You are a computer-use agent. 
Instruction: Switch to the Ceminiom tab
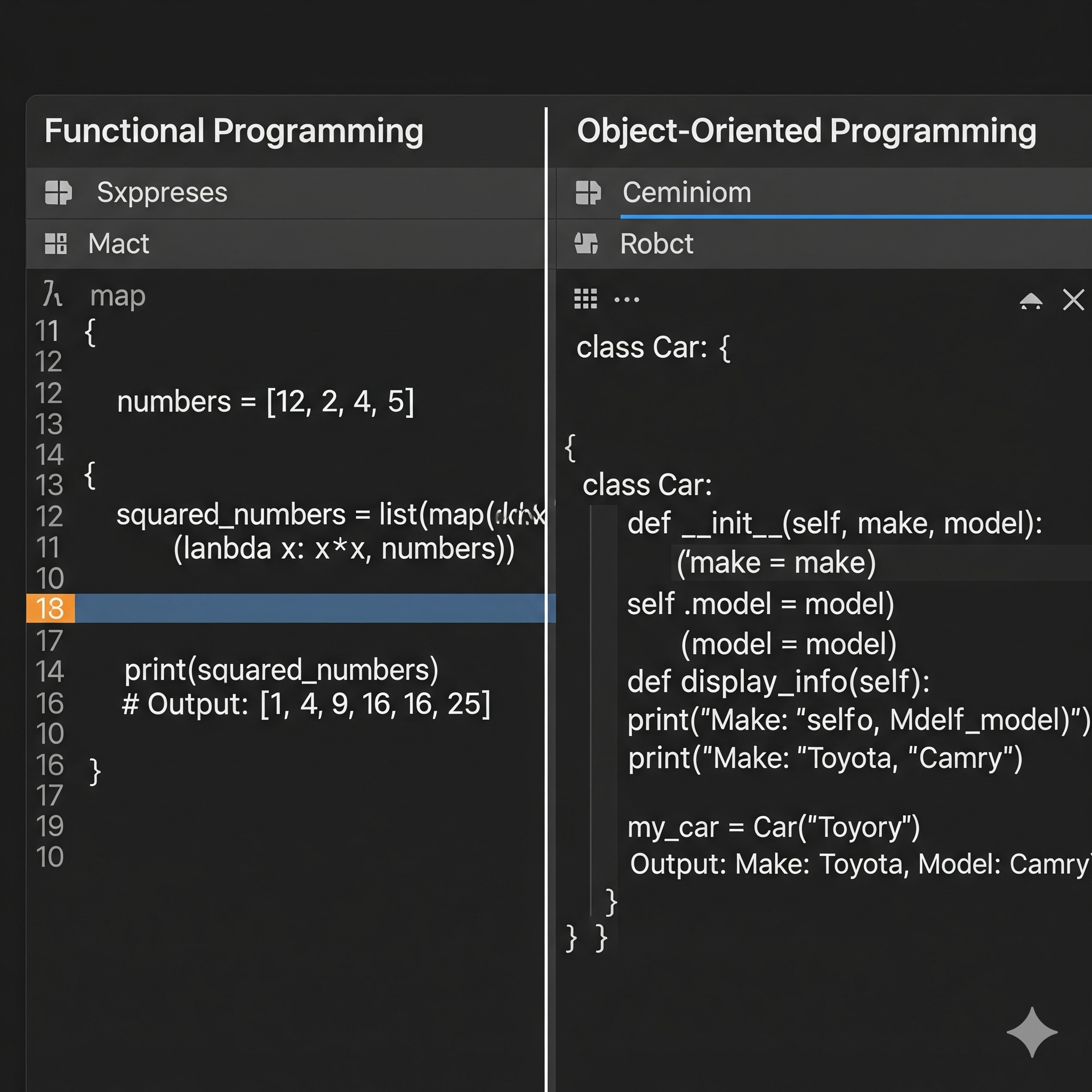[x=686, y=192]
